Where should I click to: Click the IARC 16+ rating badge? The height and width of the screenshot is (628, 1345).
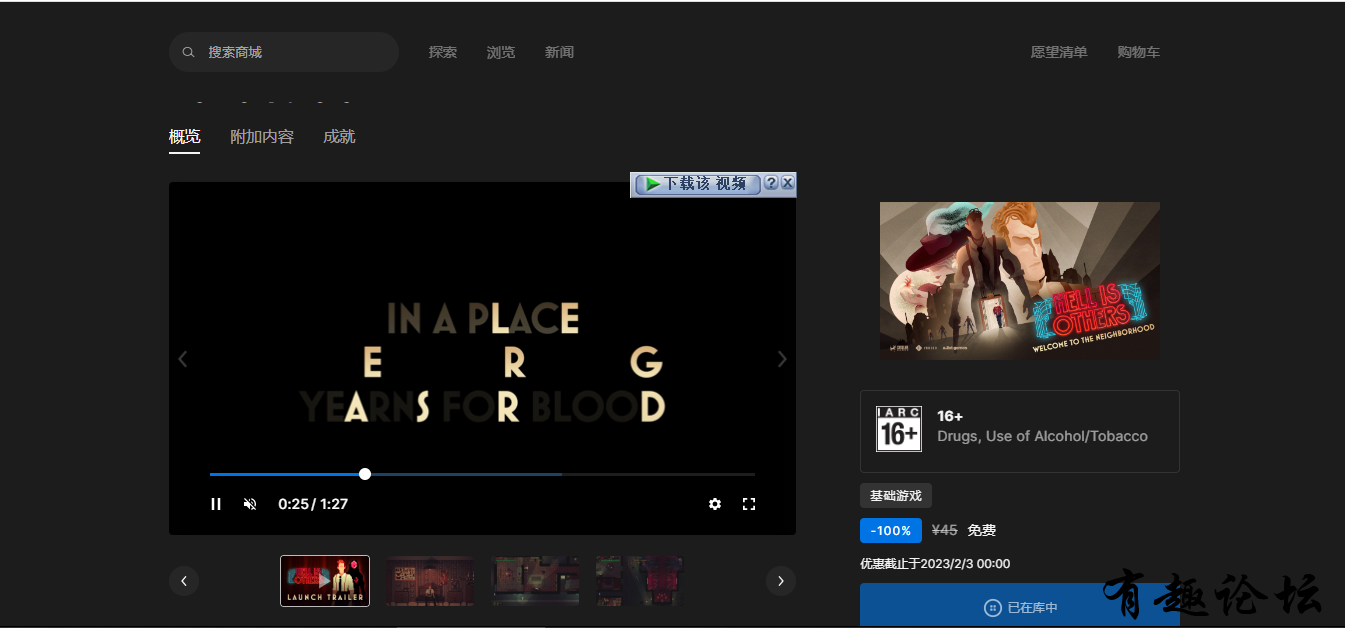point(899,429)
